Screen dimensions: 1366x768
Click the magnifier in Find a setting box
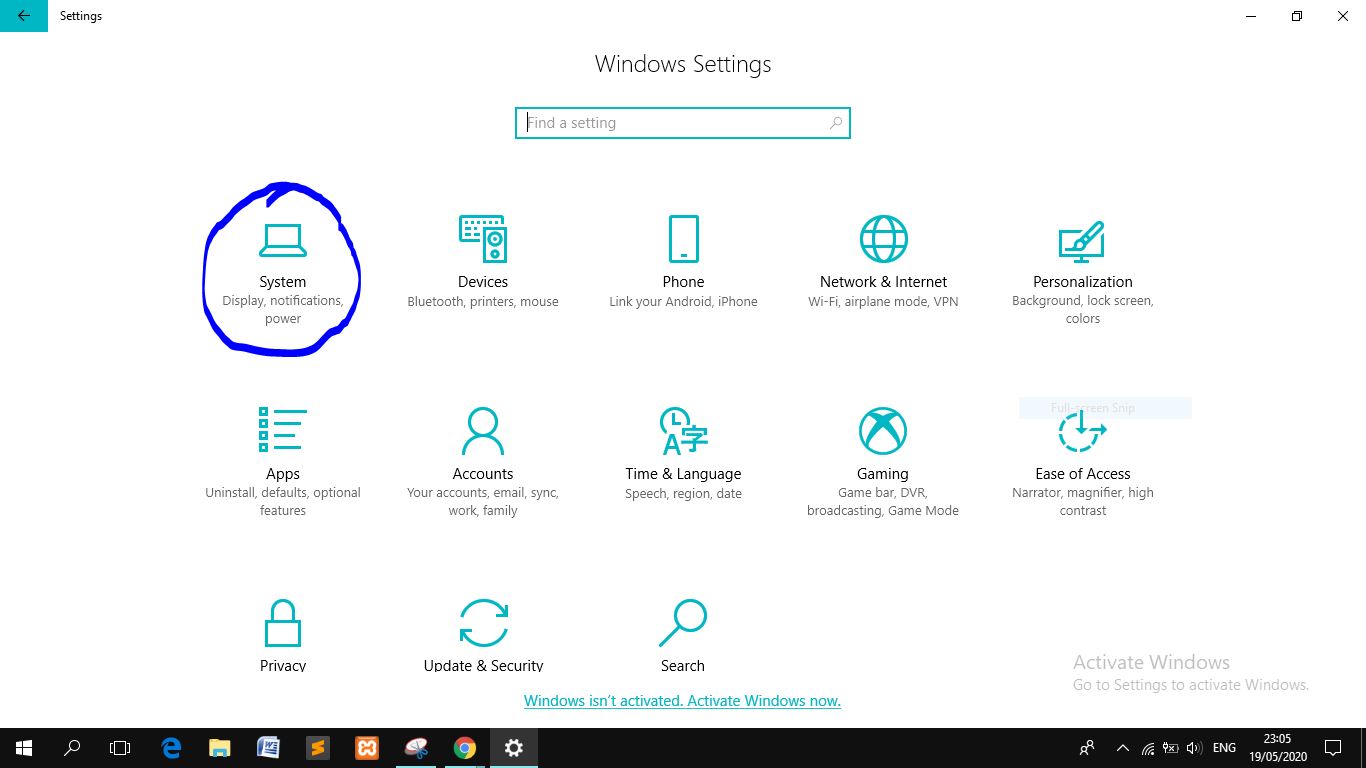click(x=836, y=123)
